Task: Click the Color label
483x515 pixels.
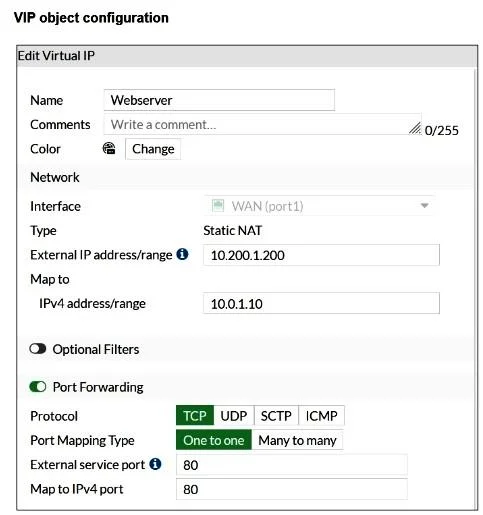Action: [x=45, y=149]
